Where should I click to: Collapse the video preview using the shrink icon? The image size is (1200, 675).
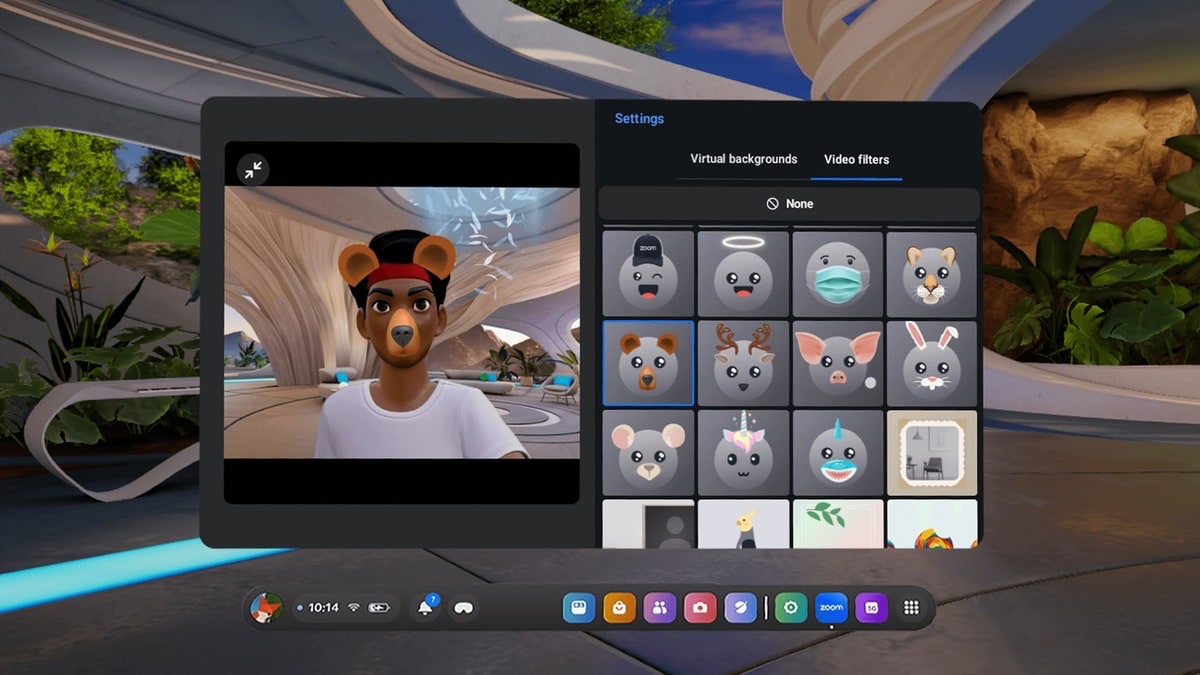click(254, 170)
